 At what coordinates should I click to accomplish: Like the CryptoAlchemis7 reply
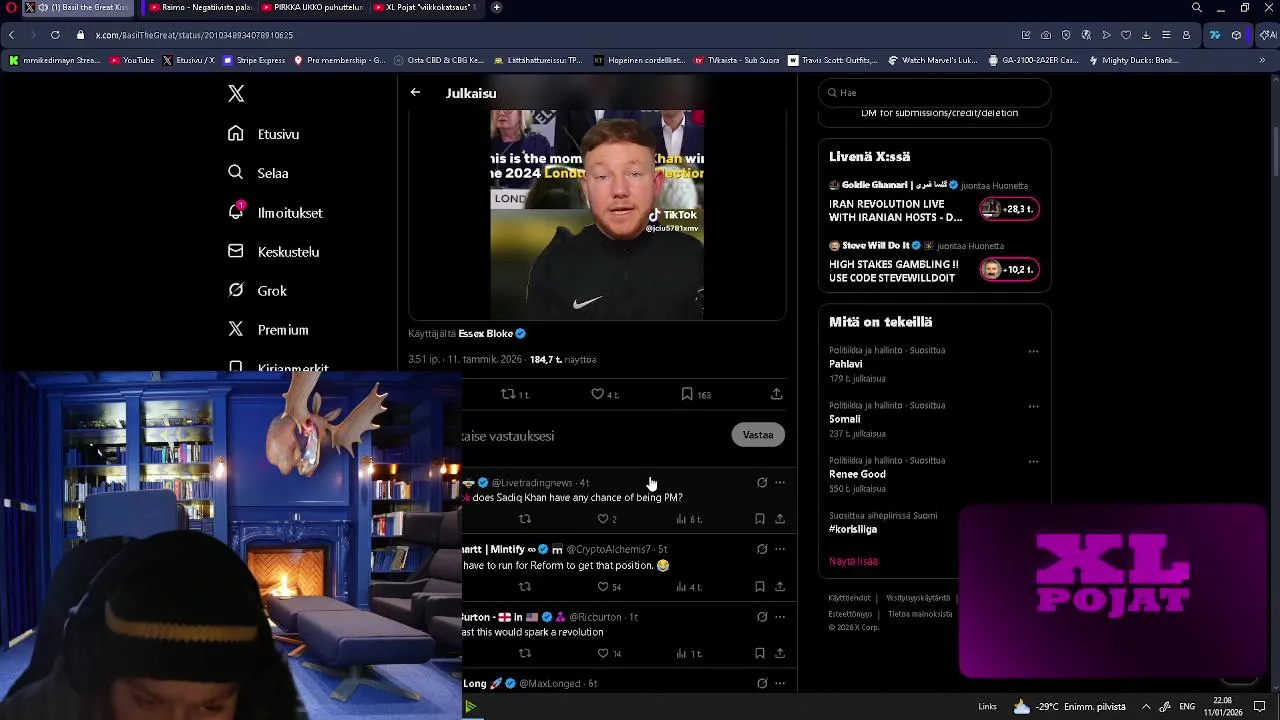click(608, 587)
